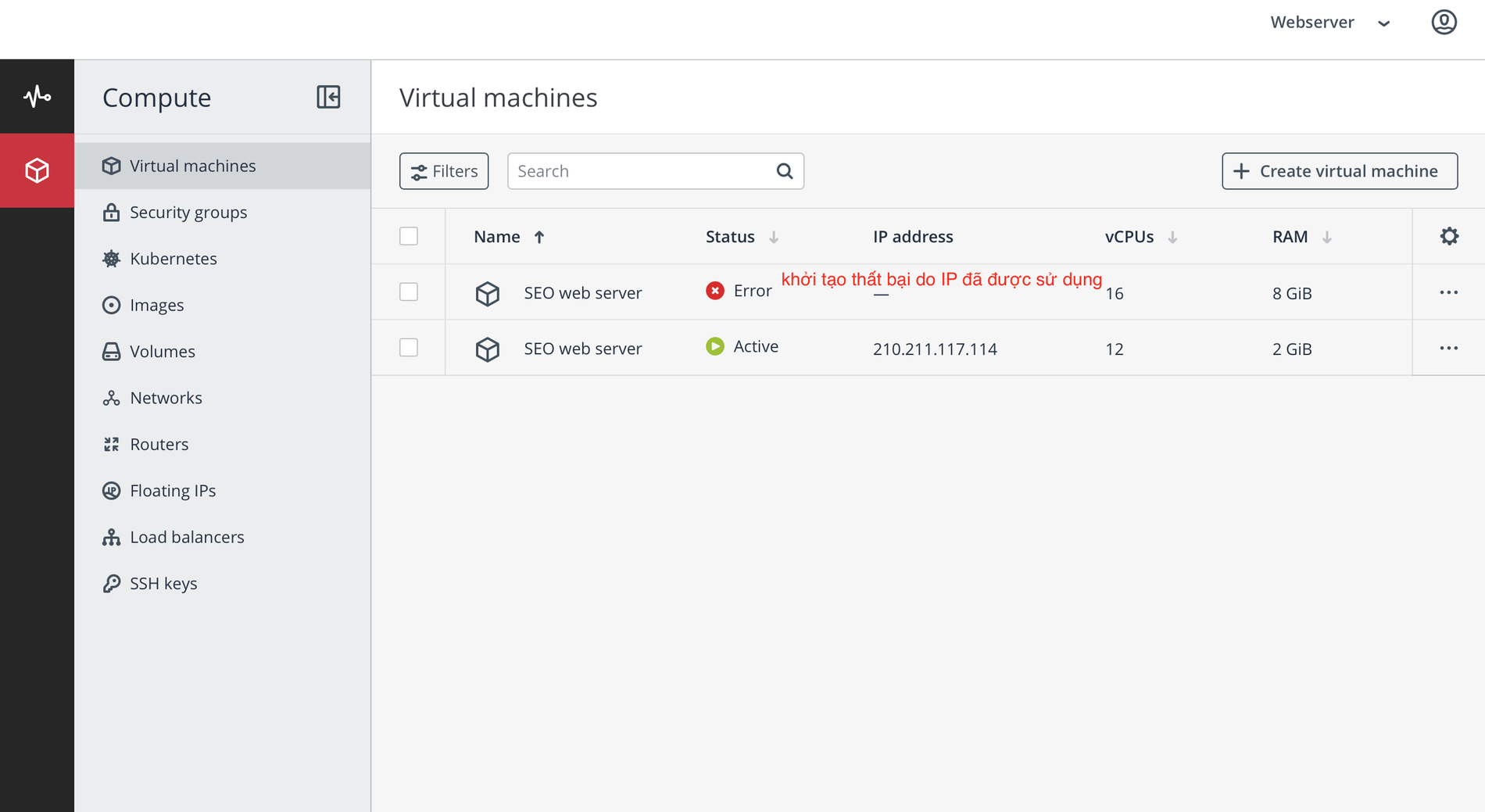Click the search magnifier icon
The width and height of the screenshot is (1485, 812).
[784, 171]
